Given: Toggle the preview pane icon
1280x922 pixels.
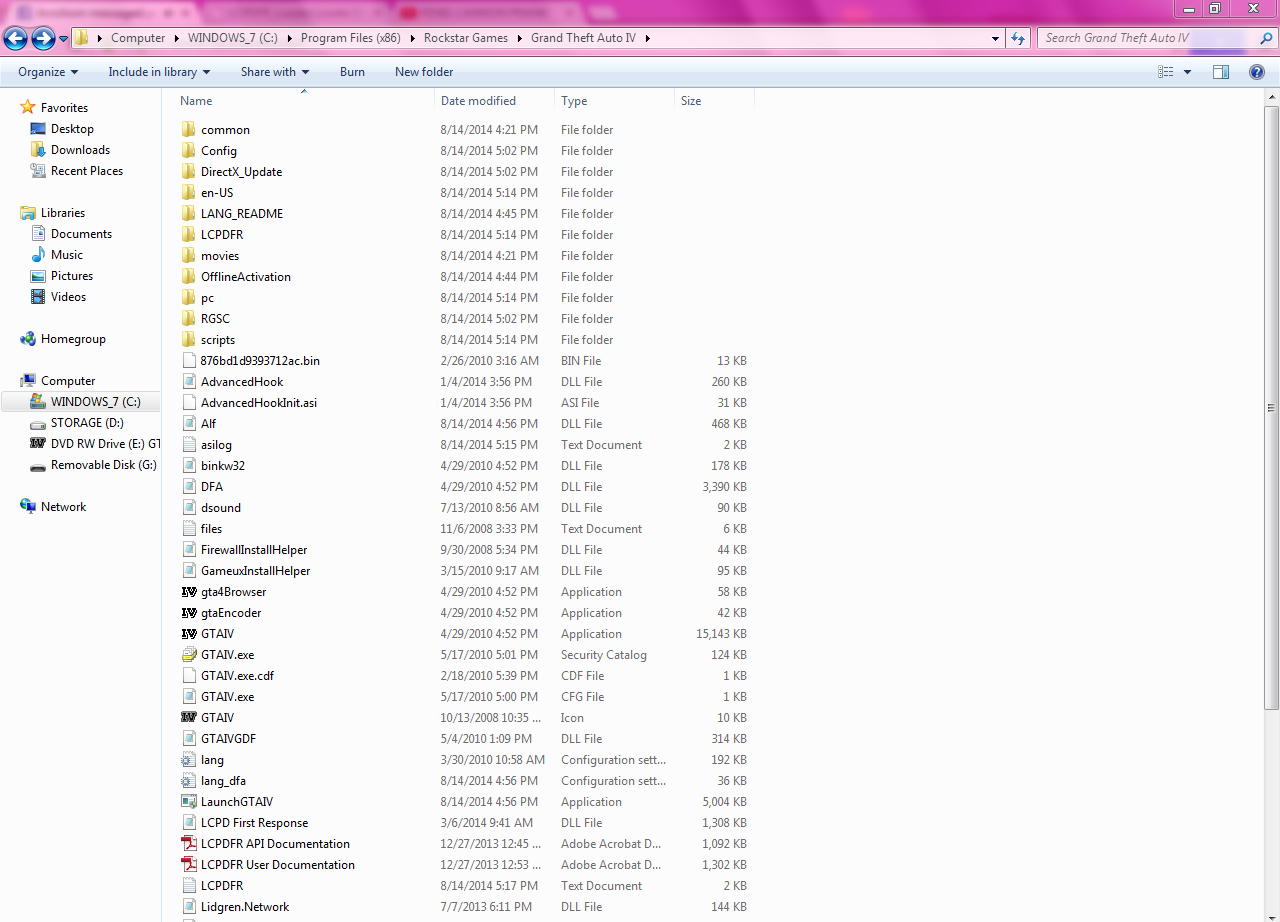Looking at the screenshot, I should point(1221,72).
